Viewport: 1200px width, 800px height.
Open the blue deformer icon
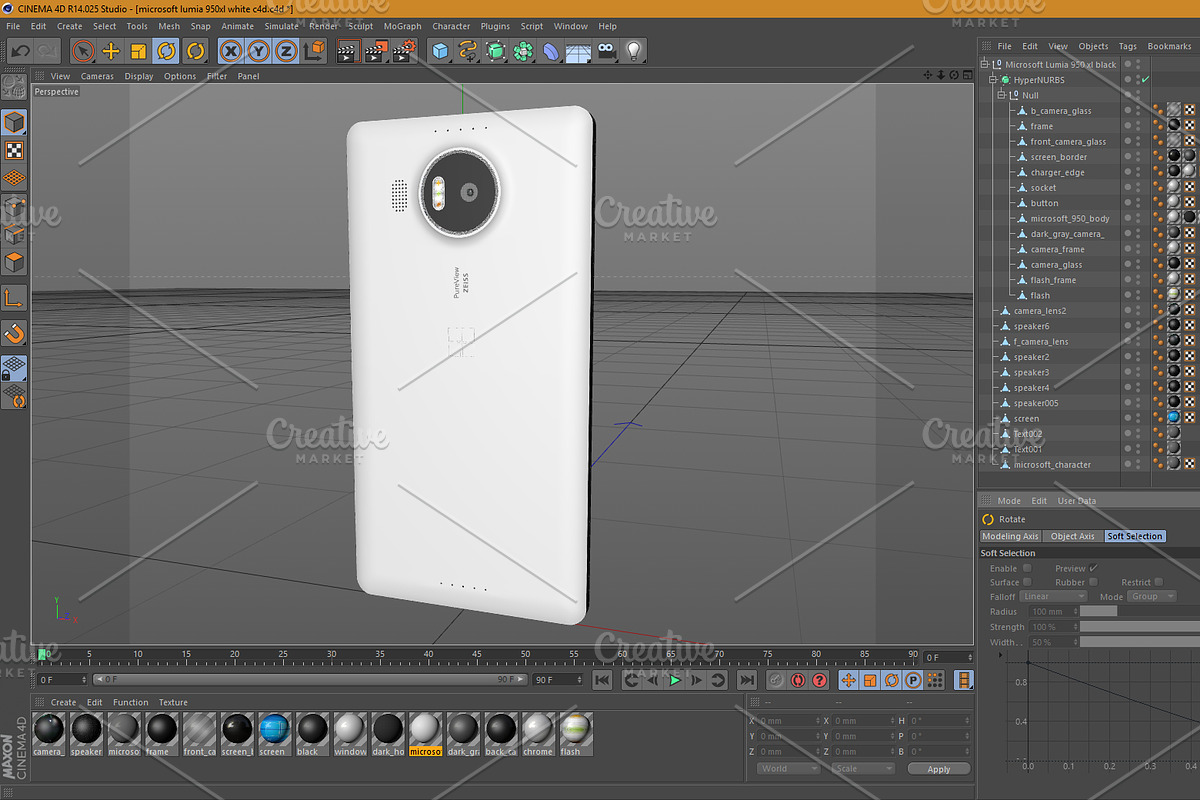[x=552, y=51]
